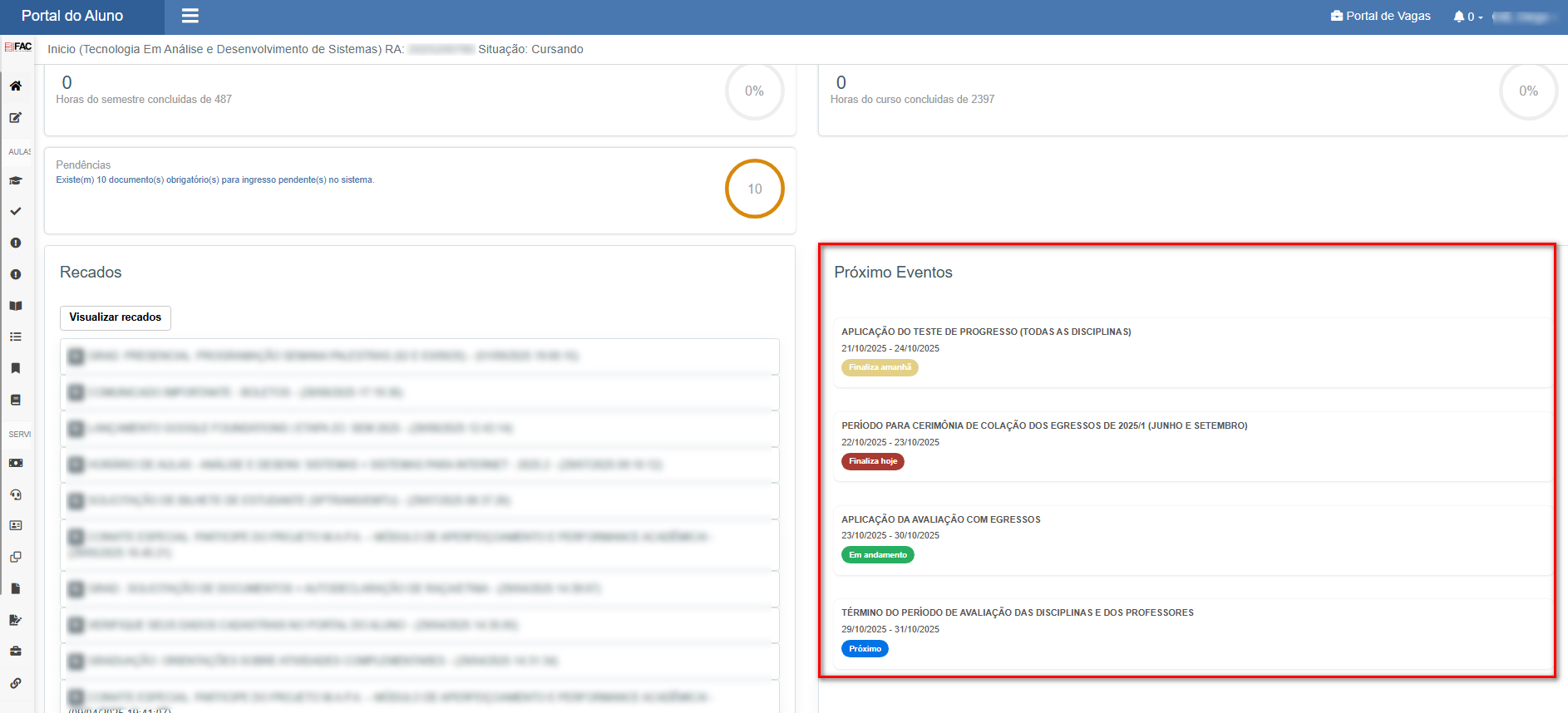
Task: Open the pencil edit icon in sidebar
Action: pos(16,118)
